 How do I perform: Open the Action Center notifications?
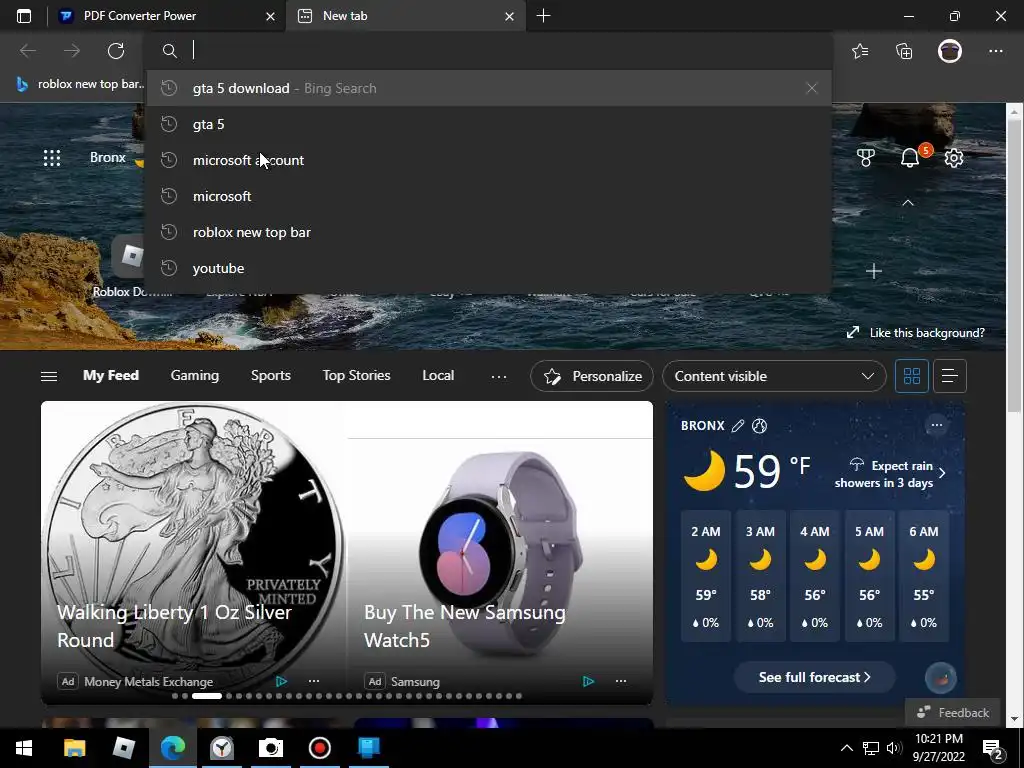[993, 749]
